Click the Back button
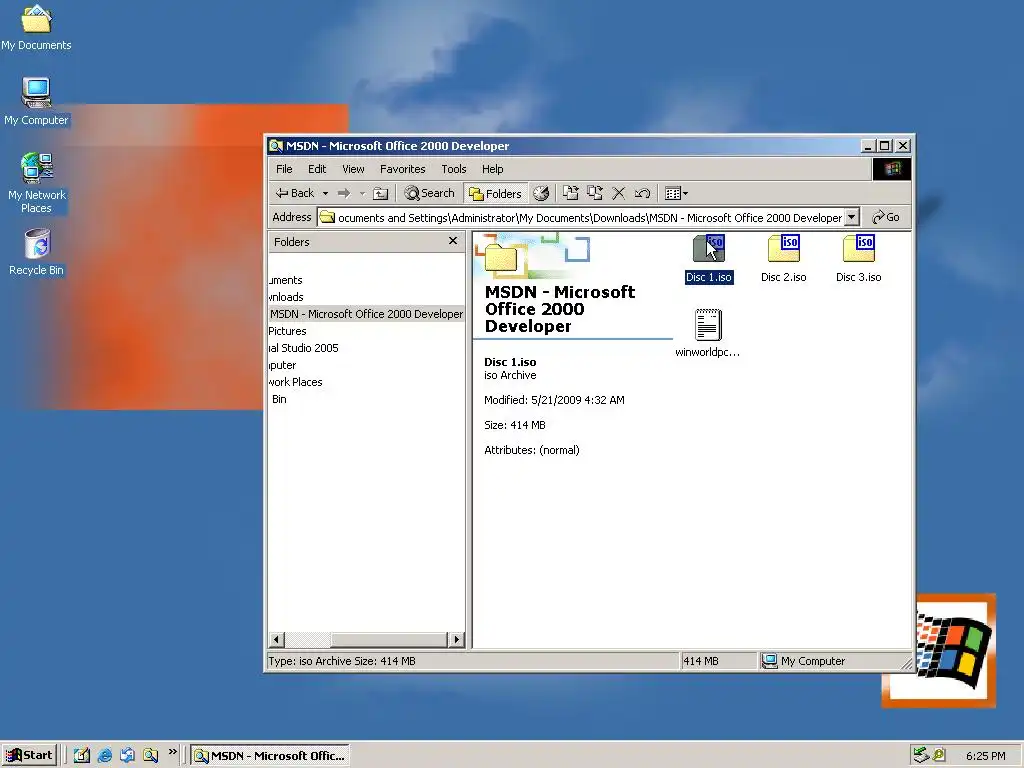The height and width of the screenshot is (768, 1024). (x=295, y=193)
